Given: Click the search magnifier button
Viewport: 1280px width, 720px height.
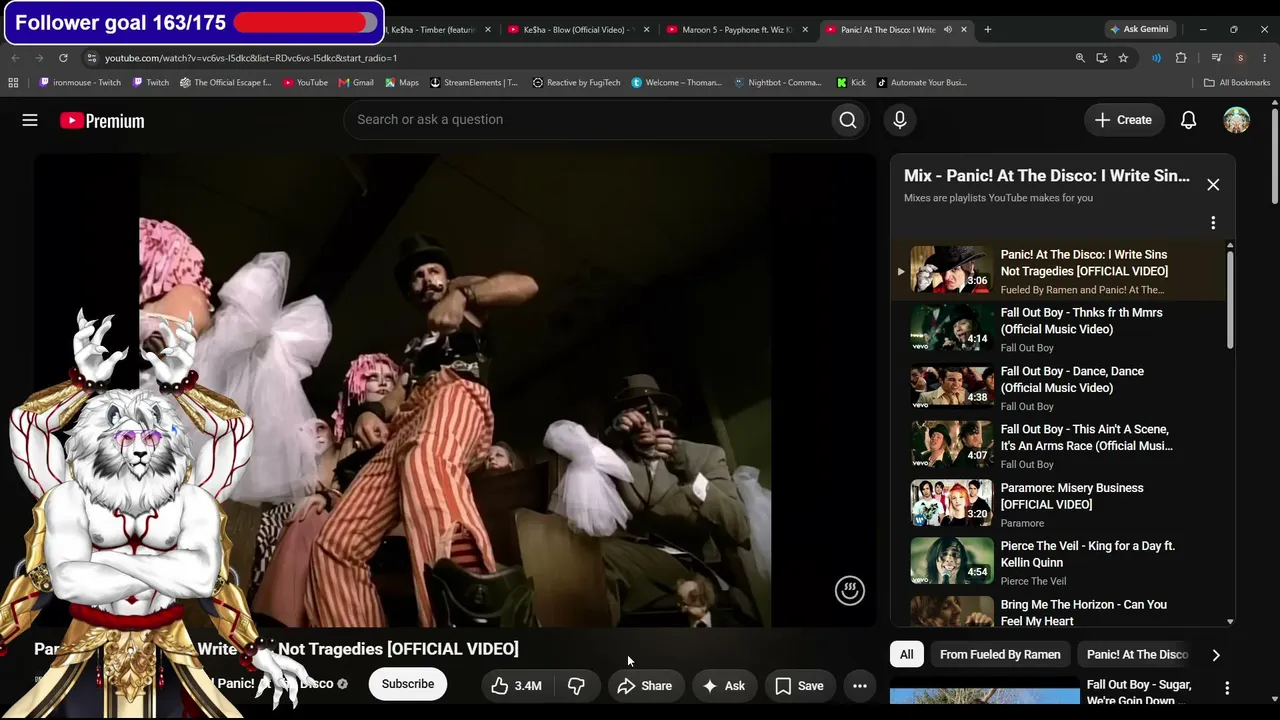Looking at the screenshot, I should click(848, 120).
